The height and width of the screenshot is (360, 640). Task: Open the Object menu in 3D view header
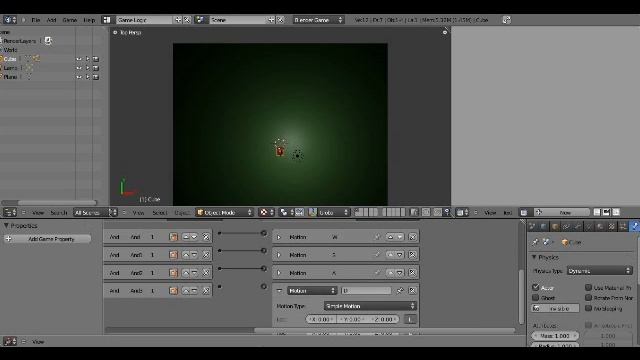pyautogui.click(x=182, y=212)
